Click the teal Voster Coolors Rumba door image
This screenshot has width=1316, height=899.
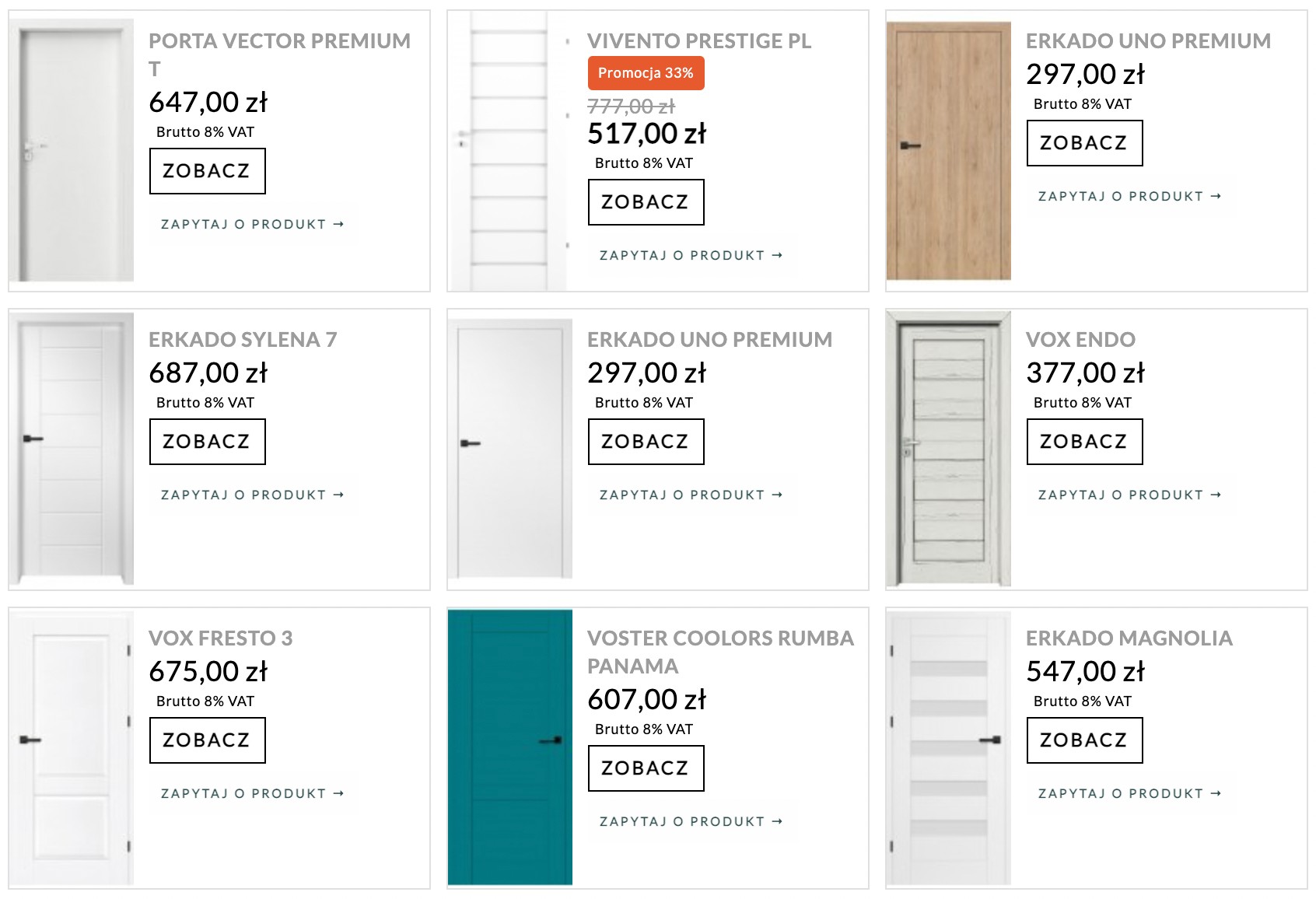(510, 747)
